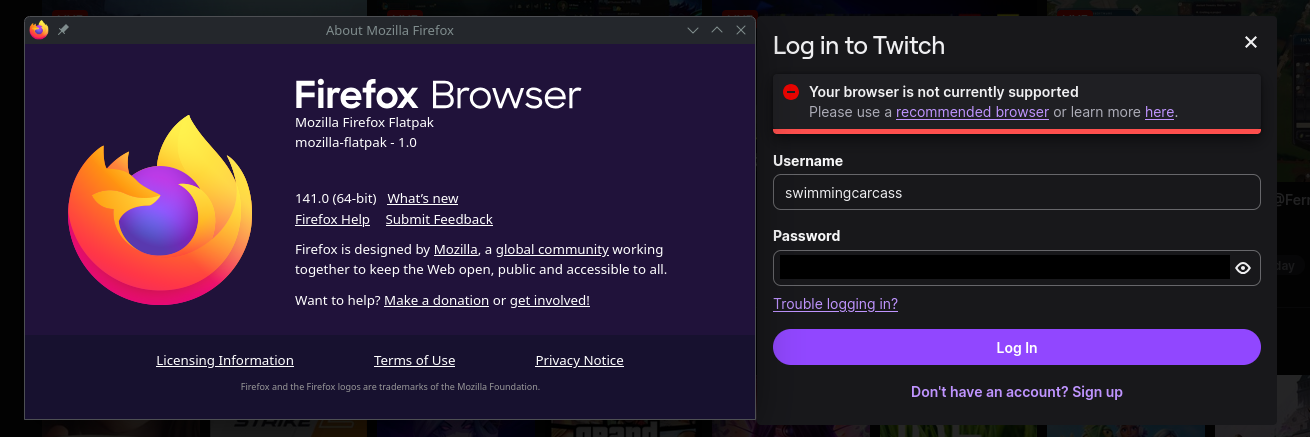Click the mozilla-flatpak - 1.0 text
Viewport: 1310px width, 437px height.
coord(356,142)
